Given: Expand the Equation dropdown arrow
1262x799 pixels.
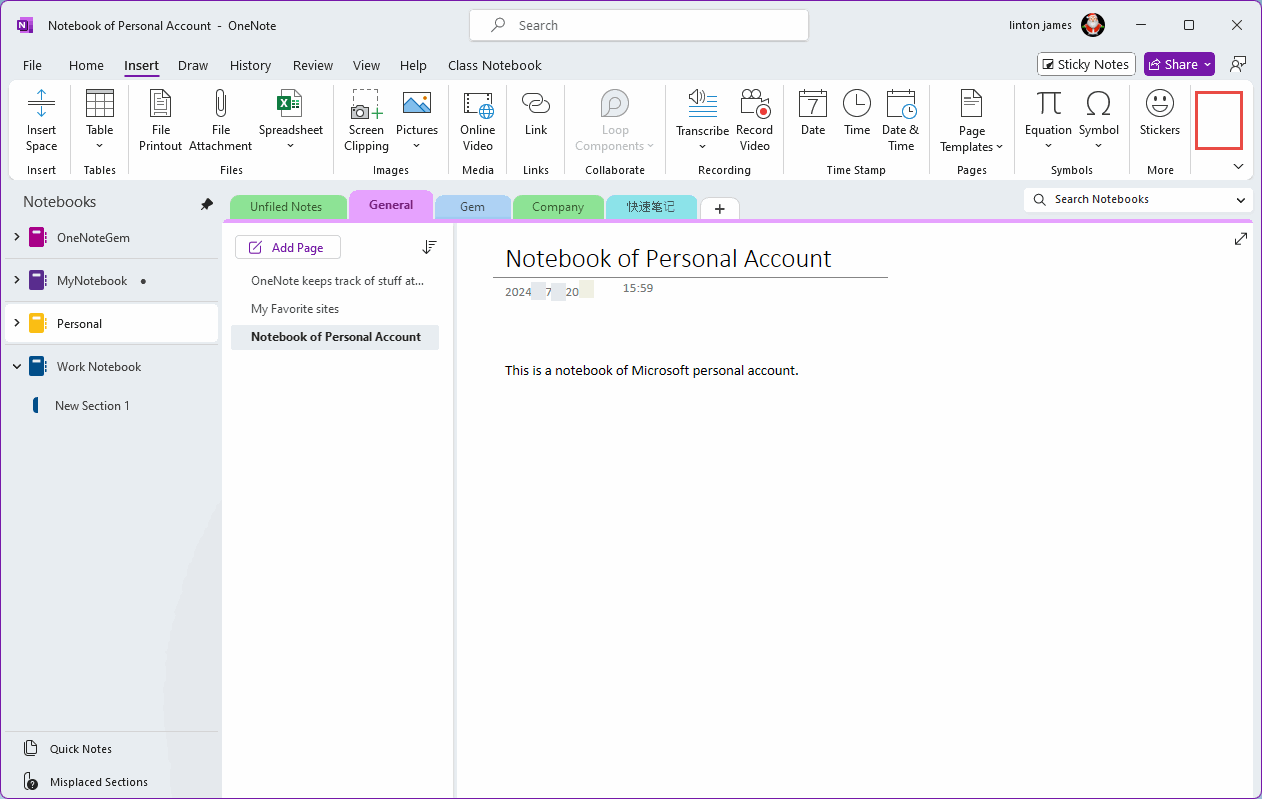Looking at the screenshot, I should click(x=1048, y=146).
